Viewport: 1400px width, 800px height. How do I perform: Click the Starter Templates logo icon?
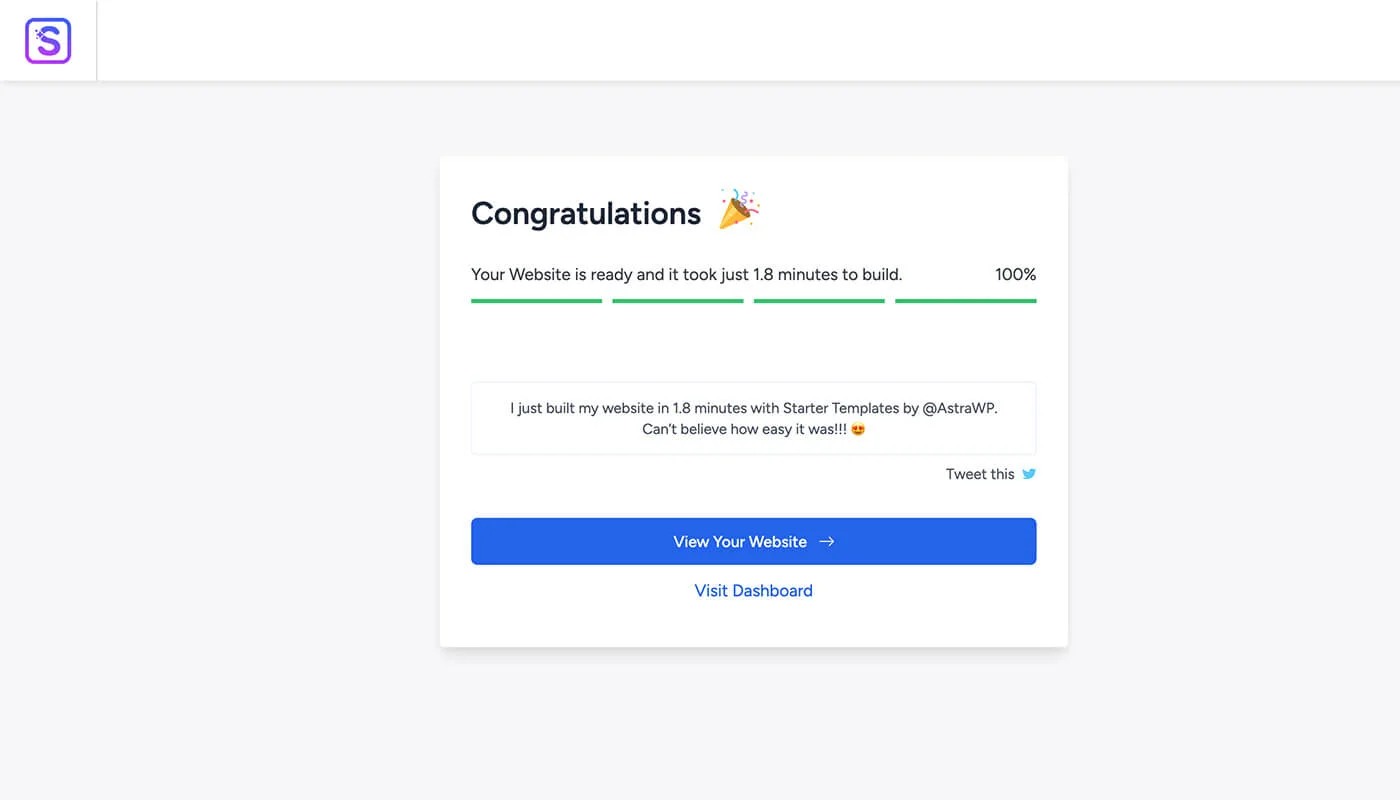(x=48, y=41)
